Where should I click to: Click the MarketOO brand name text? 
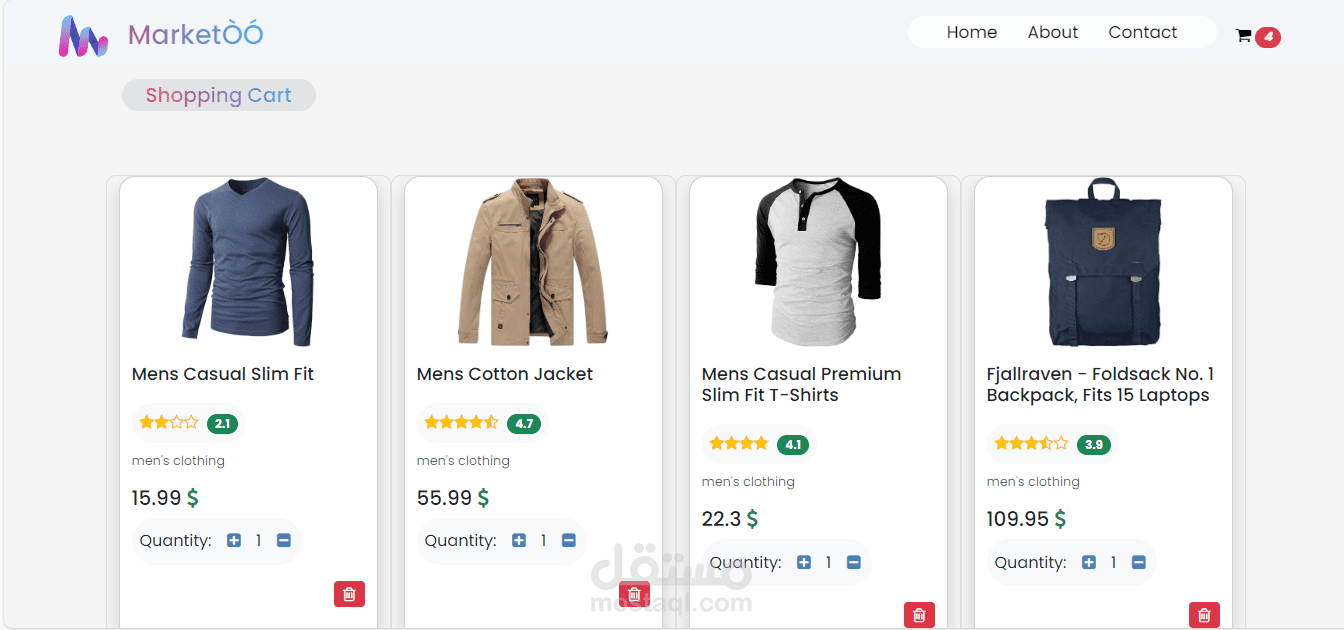point(196,35)
